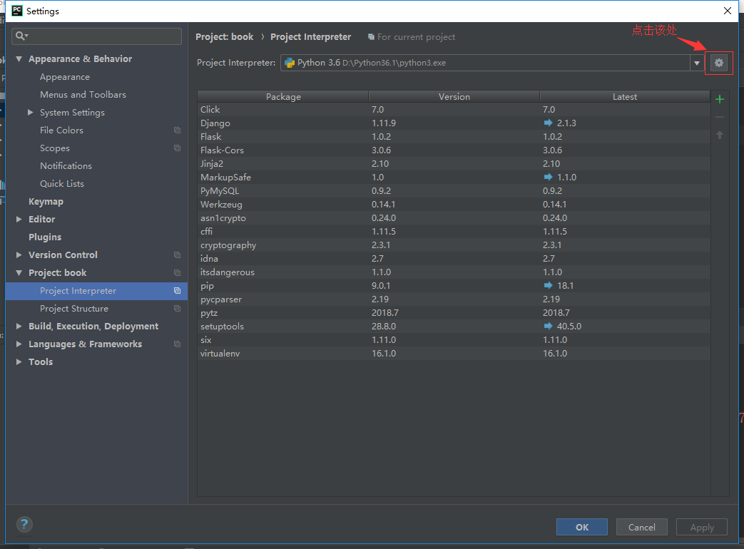Open Notifications settings
This screenshot has width=744, height=549.
point(66,166)
